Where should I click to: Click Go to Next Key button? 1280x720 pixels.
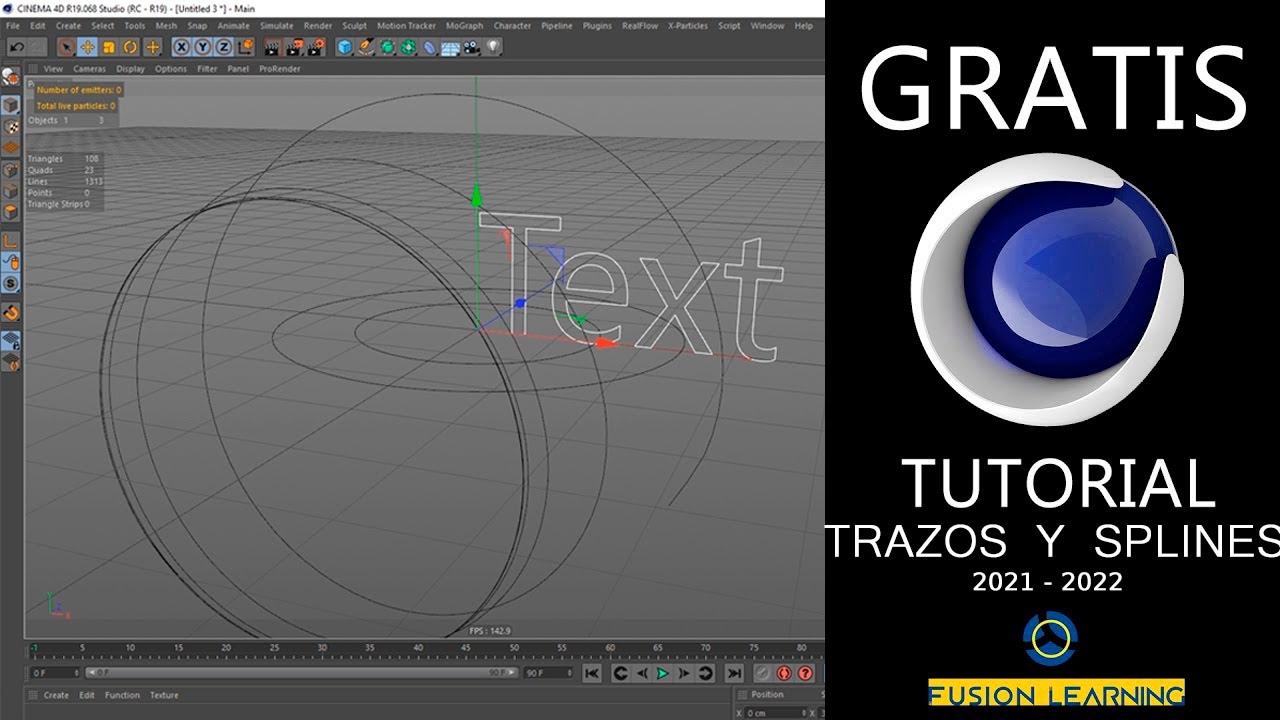click(705, 673)
